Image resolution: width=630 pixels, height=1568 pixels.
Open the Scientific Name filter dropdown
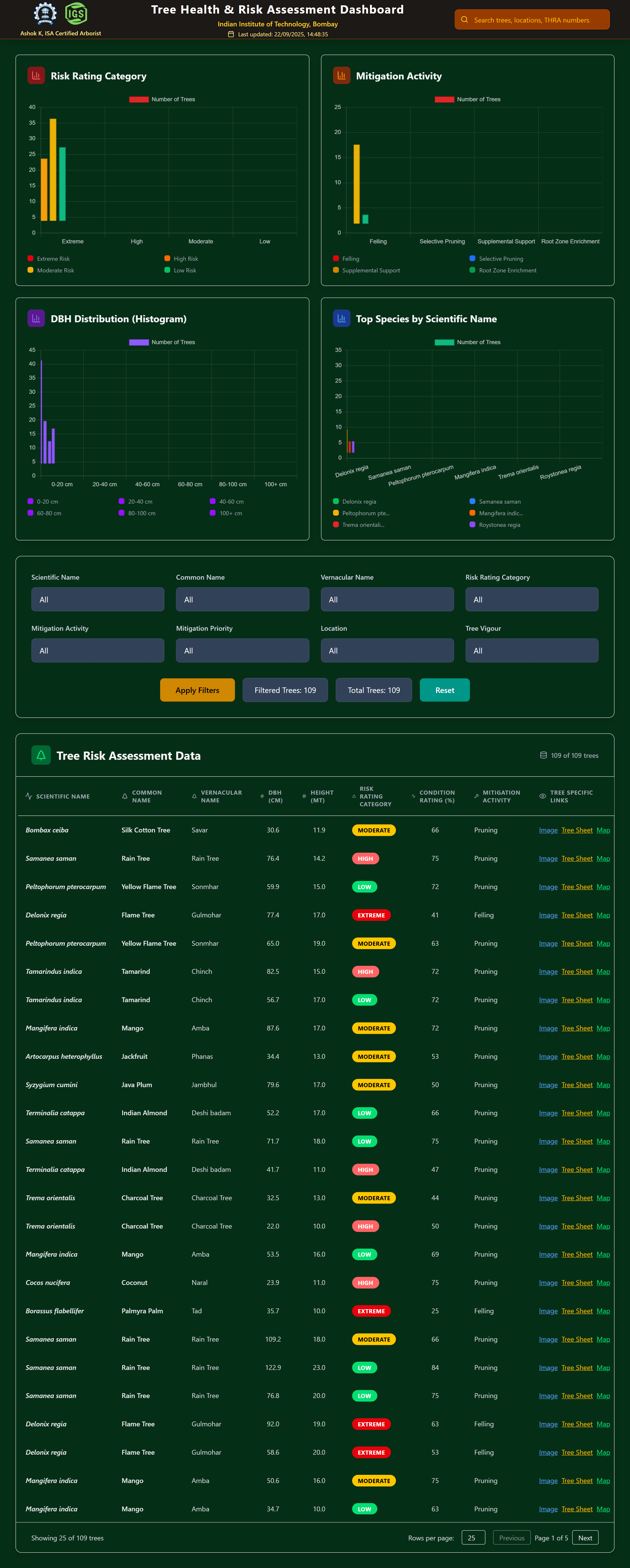(97, 600)
